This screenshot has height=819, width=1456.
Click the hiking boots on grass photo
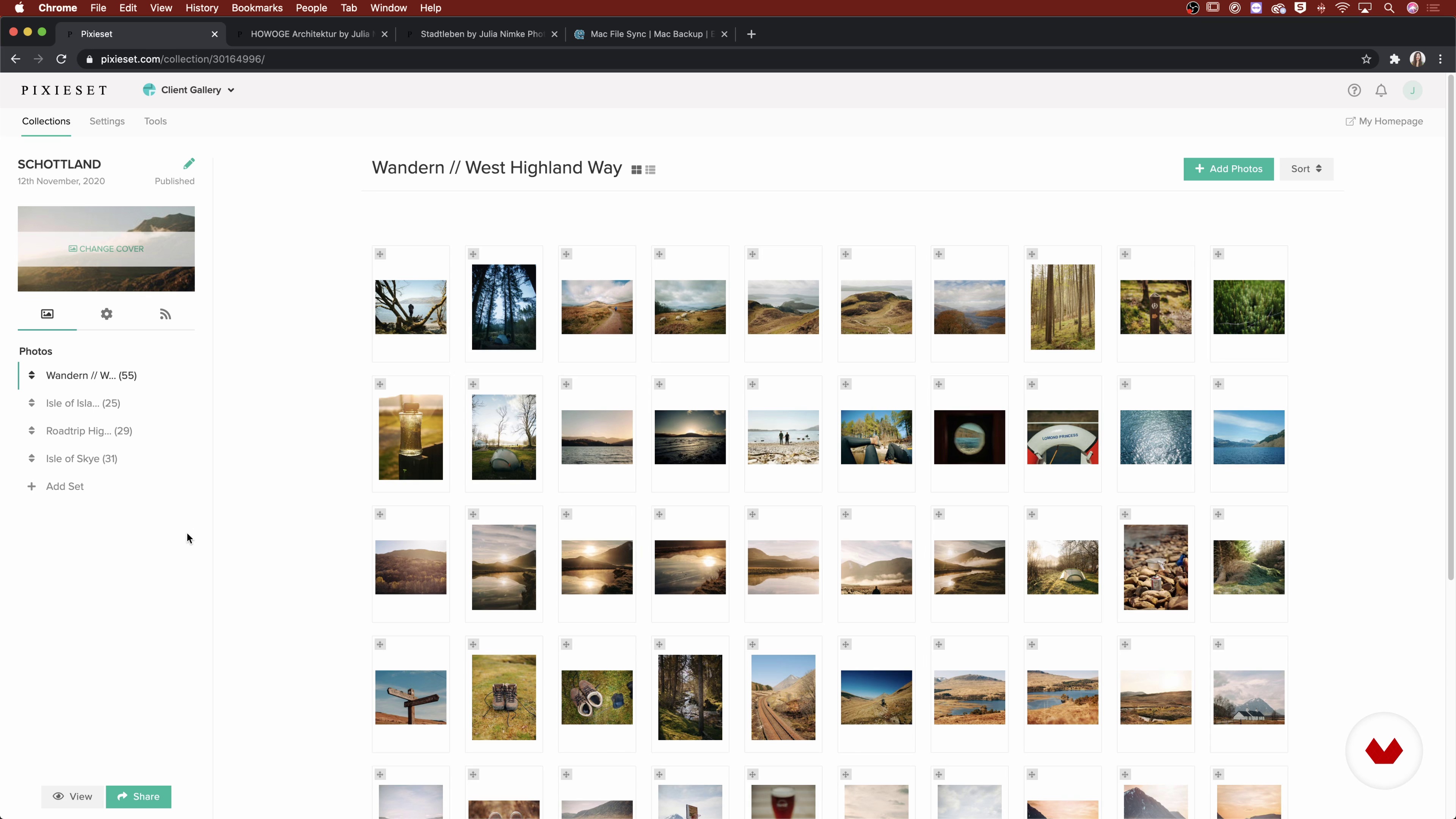504,698
